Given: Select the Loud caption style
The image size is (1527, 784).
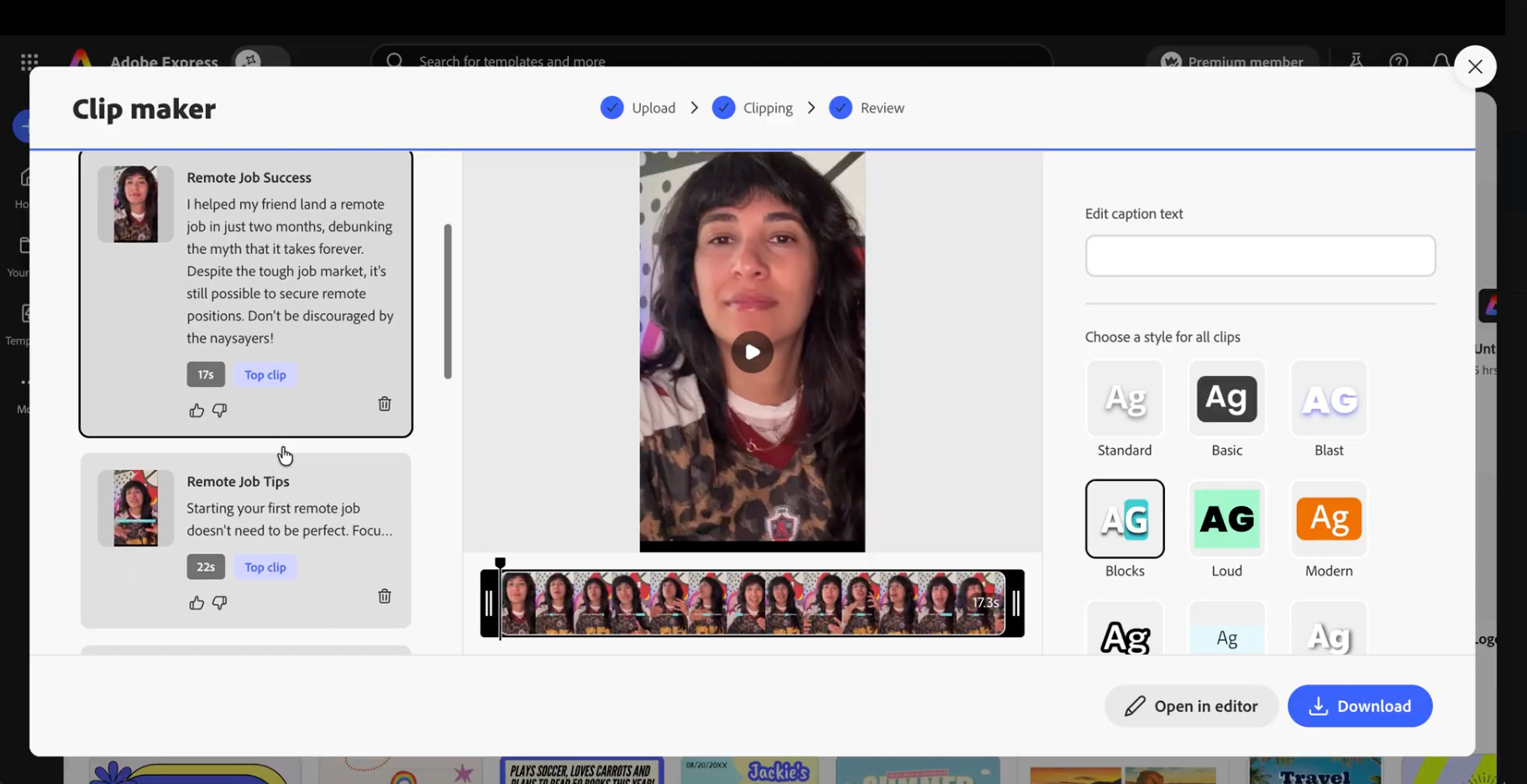Looking at the screenshot, I should [x=1226, y=519].
